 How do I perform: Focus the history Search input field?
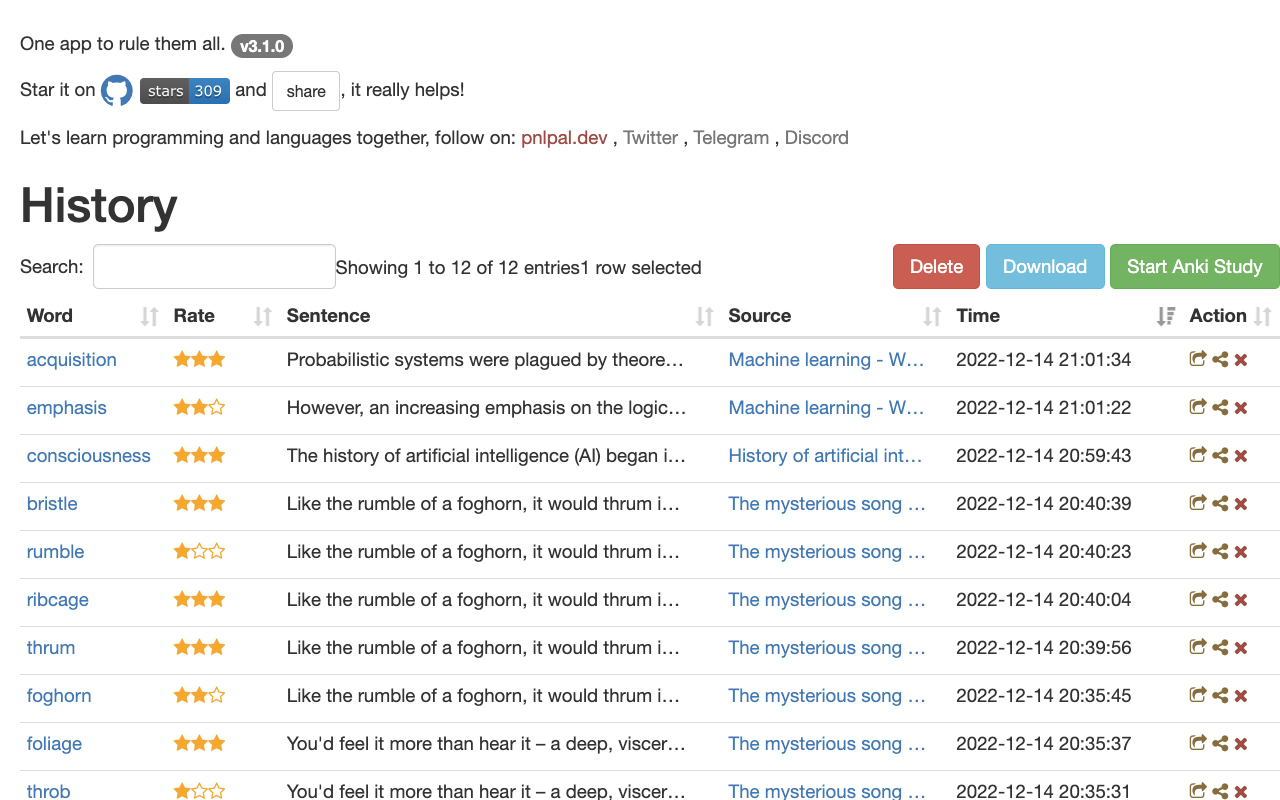point(214,267)
